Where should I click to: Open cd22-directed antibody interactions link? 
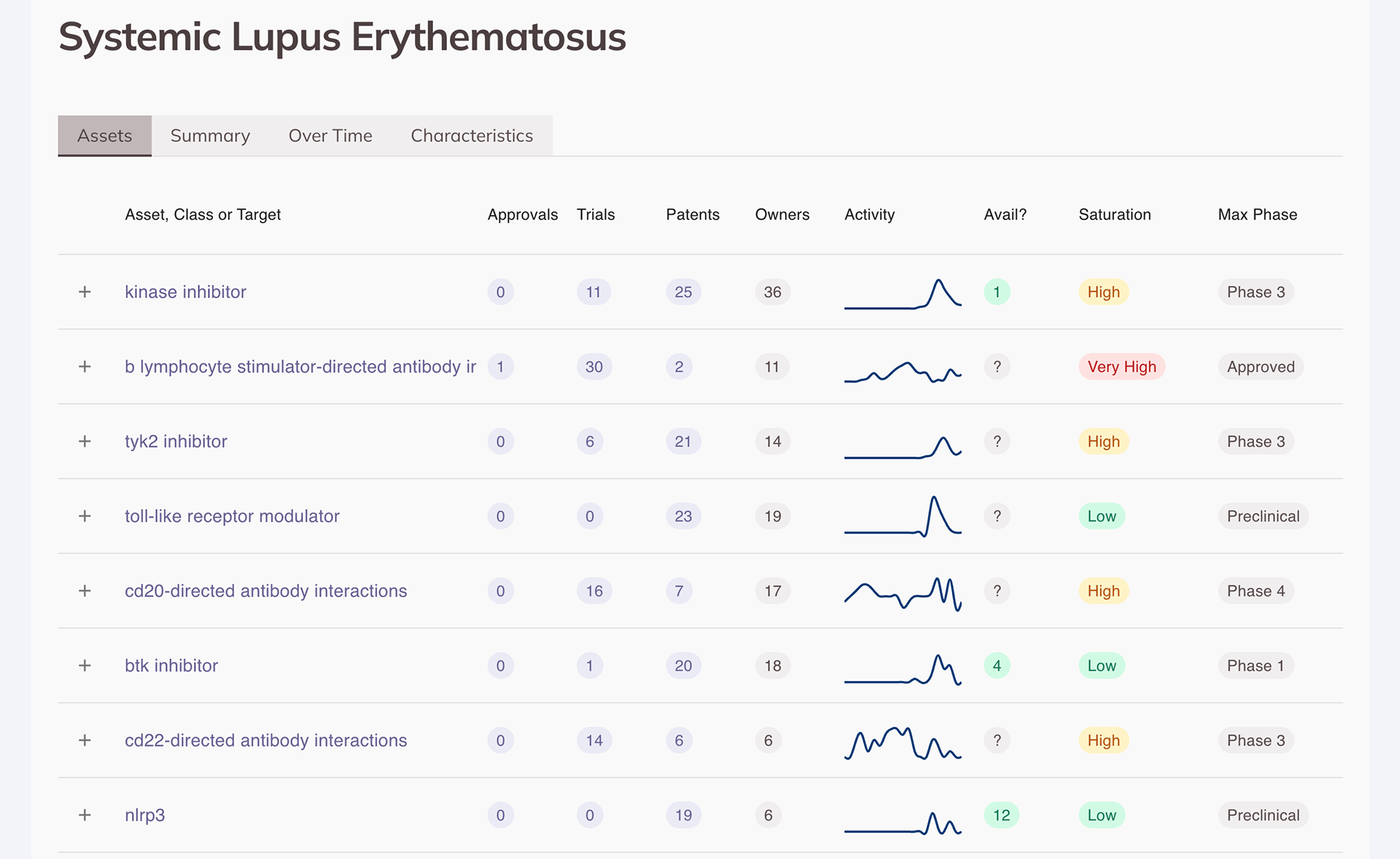pos(265,740)
